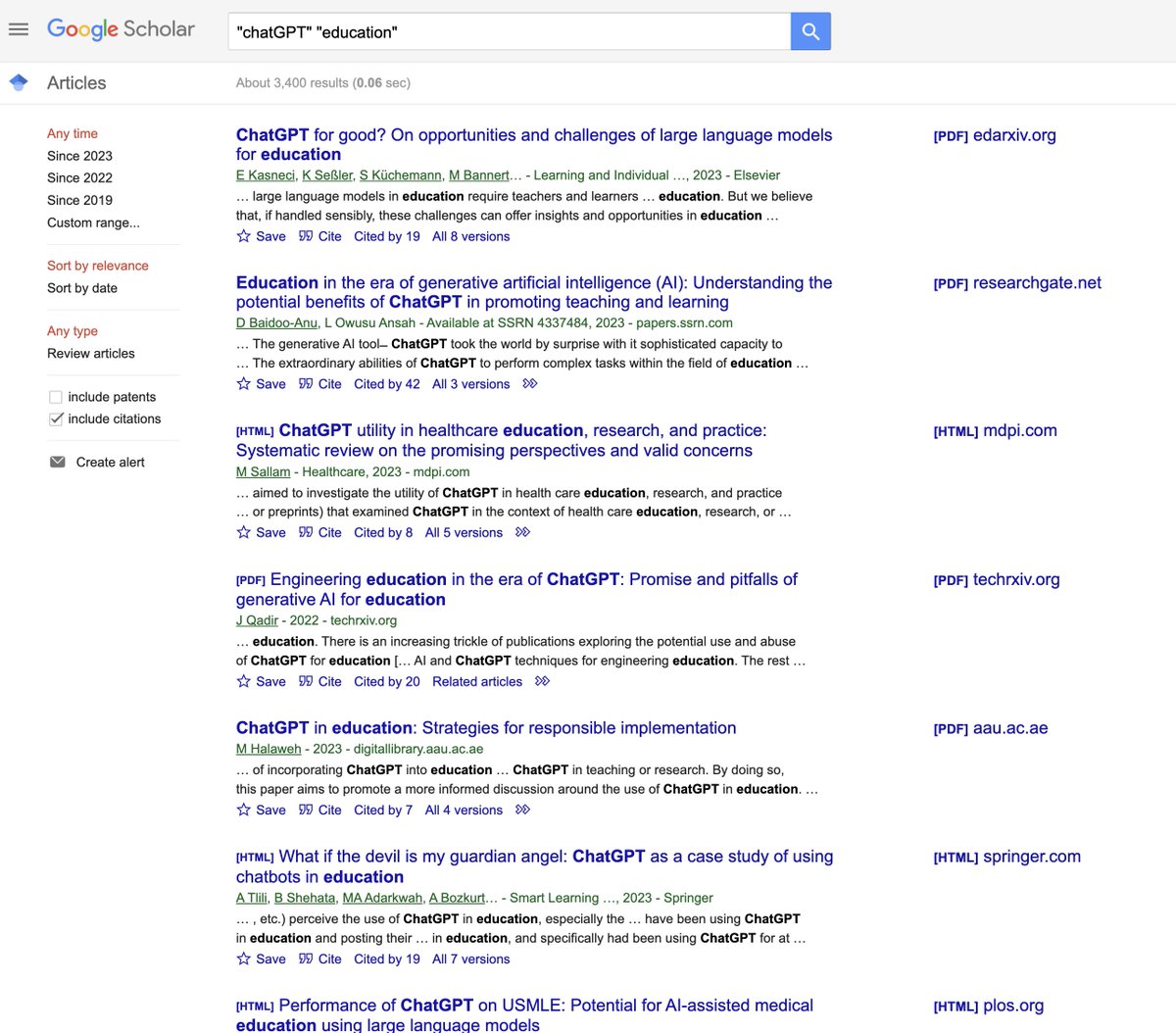Save the 'ChatGPT for good?' article
Viewport: 1176px width, 1033px height.
262,236
